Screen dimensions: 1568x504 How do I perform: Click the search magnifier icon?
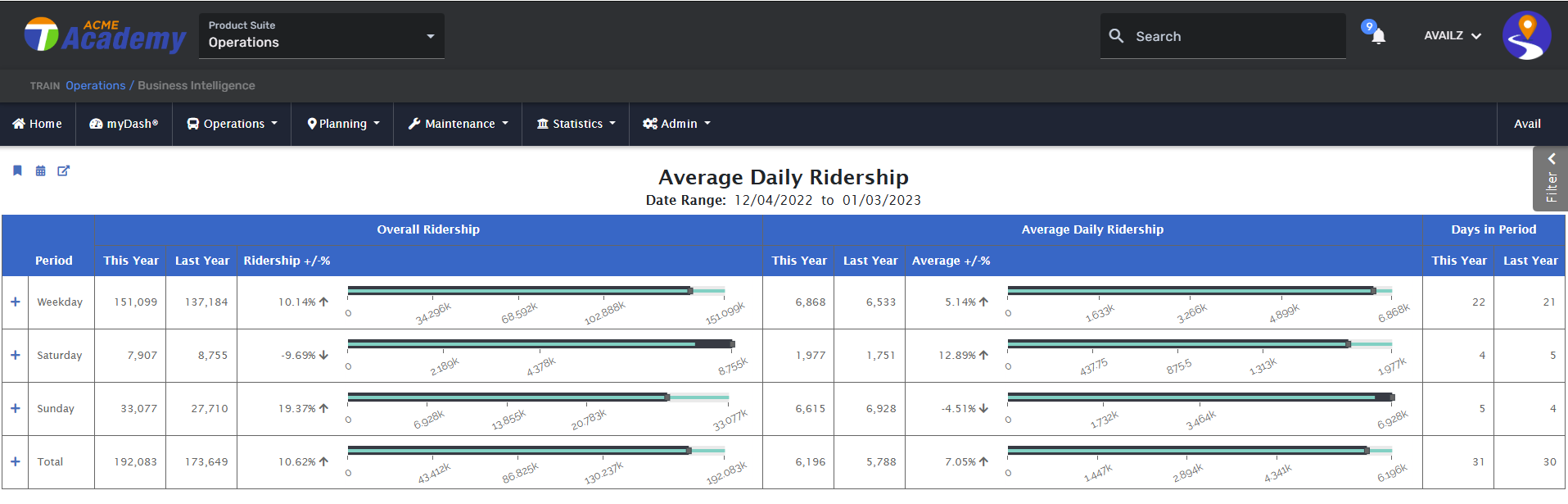(x=1116, y=36)
